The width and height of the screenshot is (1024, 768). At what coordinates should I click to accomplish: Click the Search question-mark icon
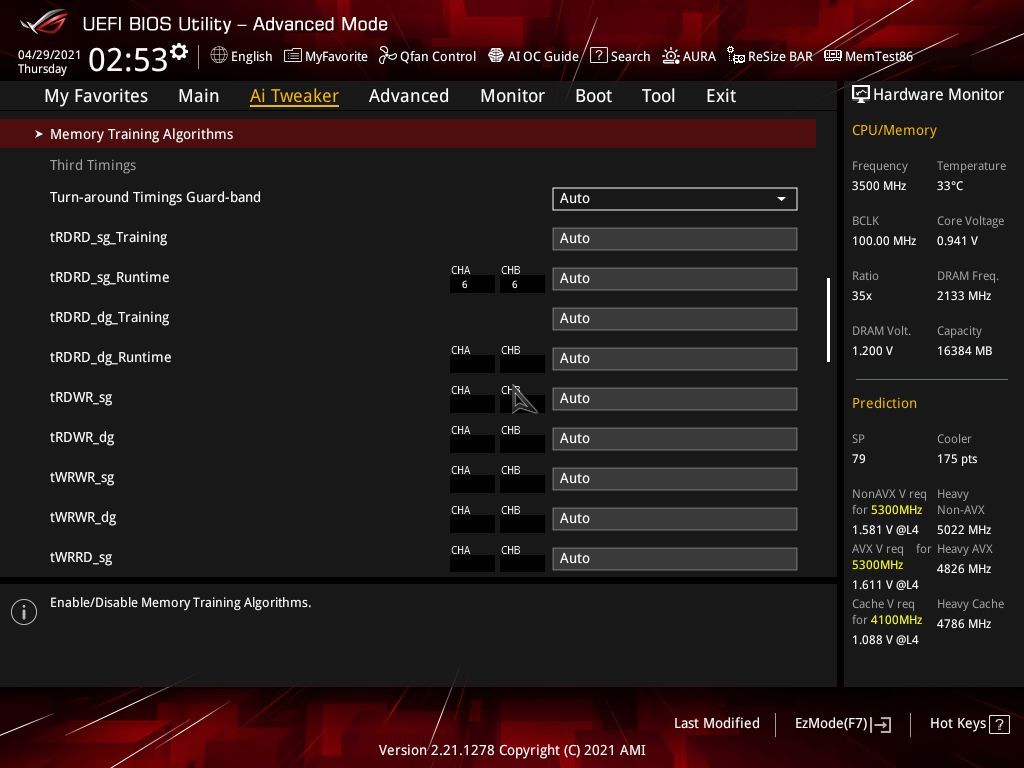(598, 56)
